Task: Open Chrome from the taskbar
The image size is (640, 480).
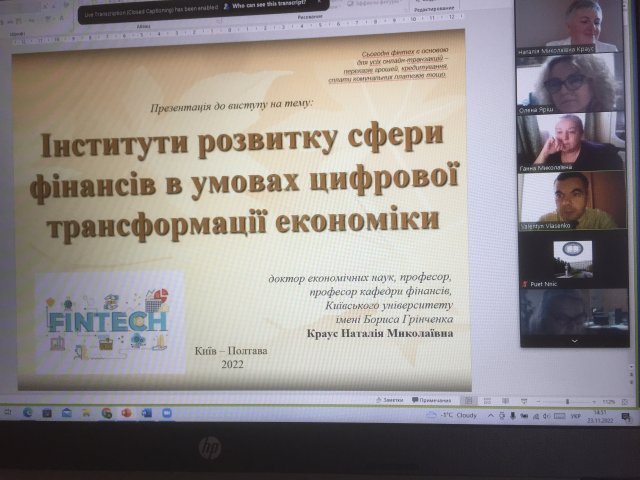Action: point(105,412)
